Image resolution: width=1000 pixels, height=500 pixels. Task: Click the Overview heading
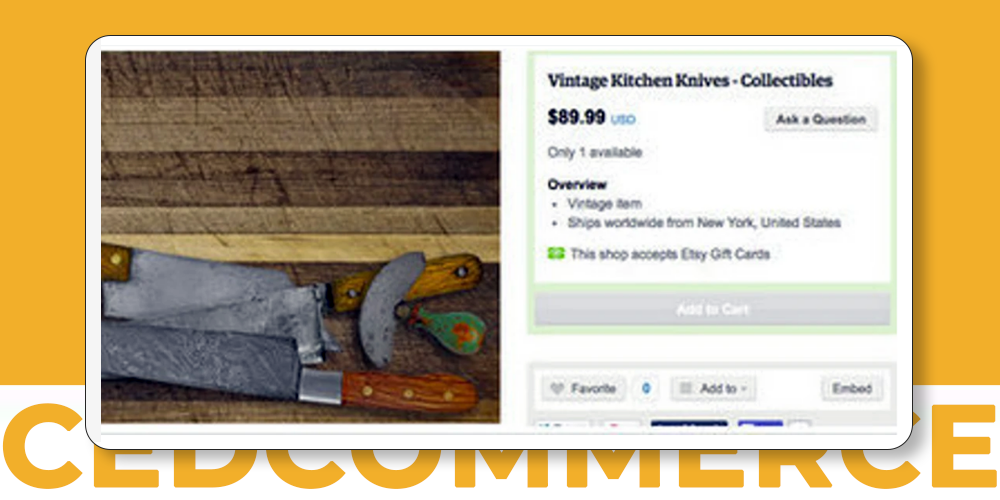point(577,184)
